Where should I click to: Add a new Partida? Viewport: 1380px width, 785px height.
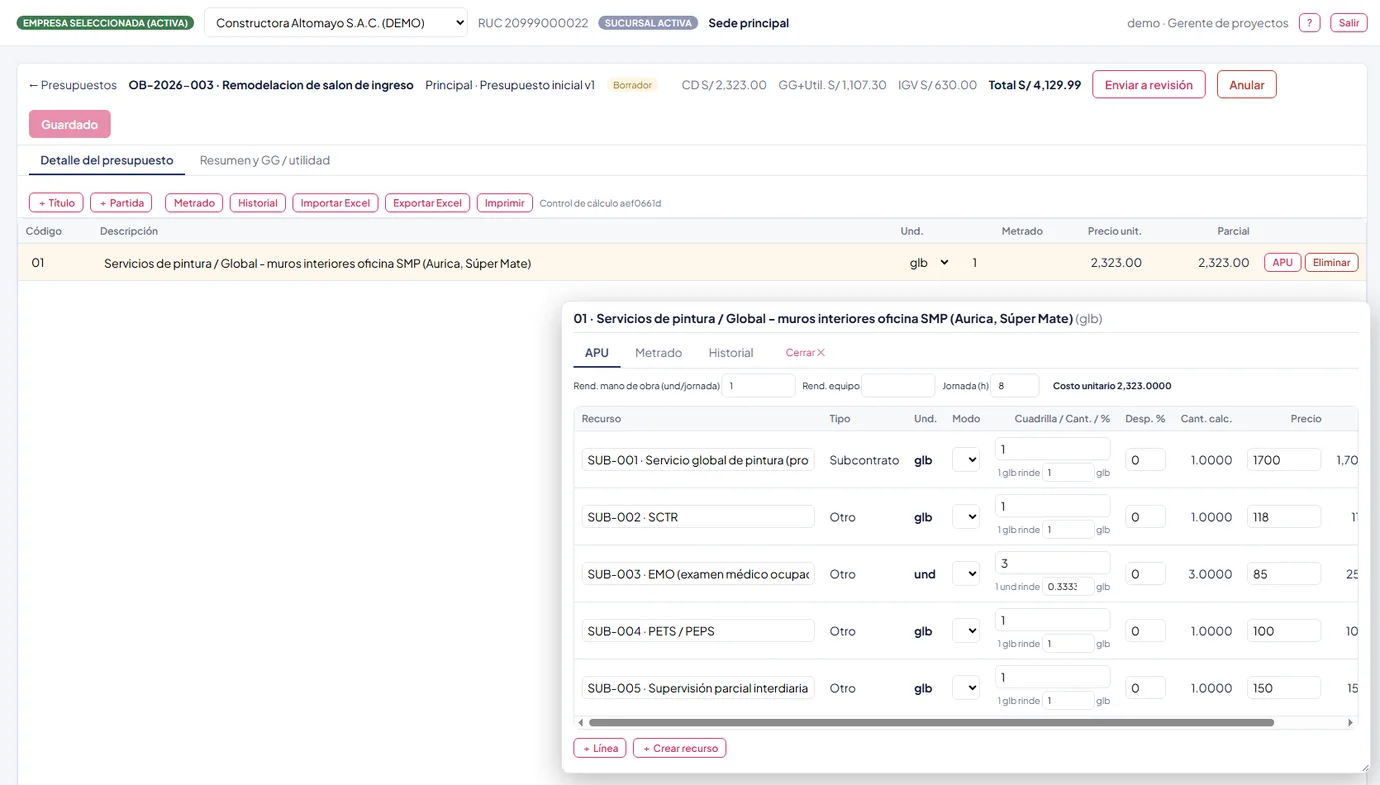[x=121, y=203]
